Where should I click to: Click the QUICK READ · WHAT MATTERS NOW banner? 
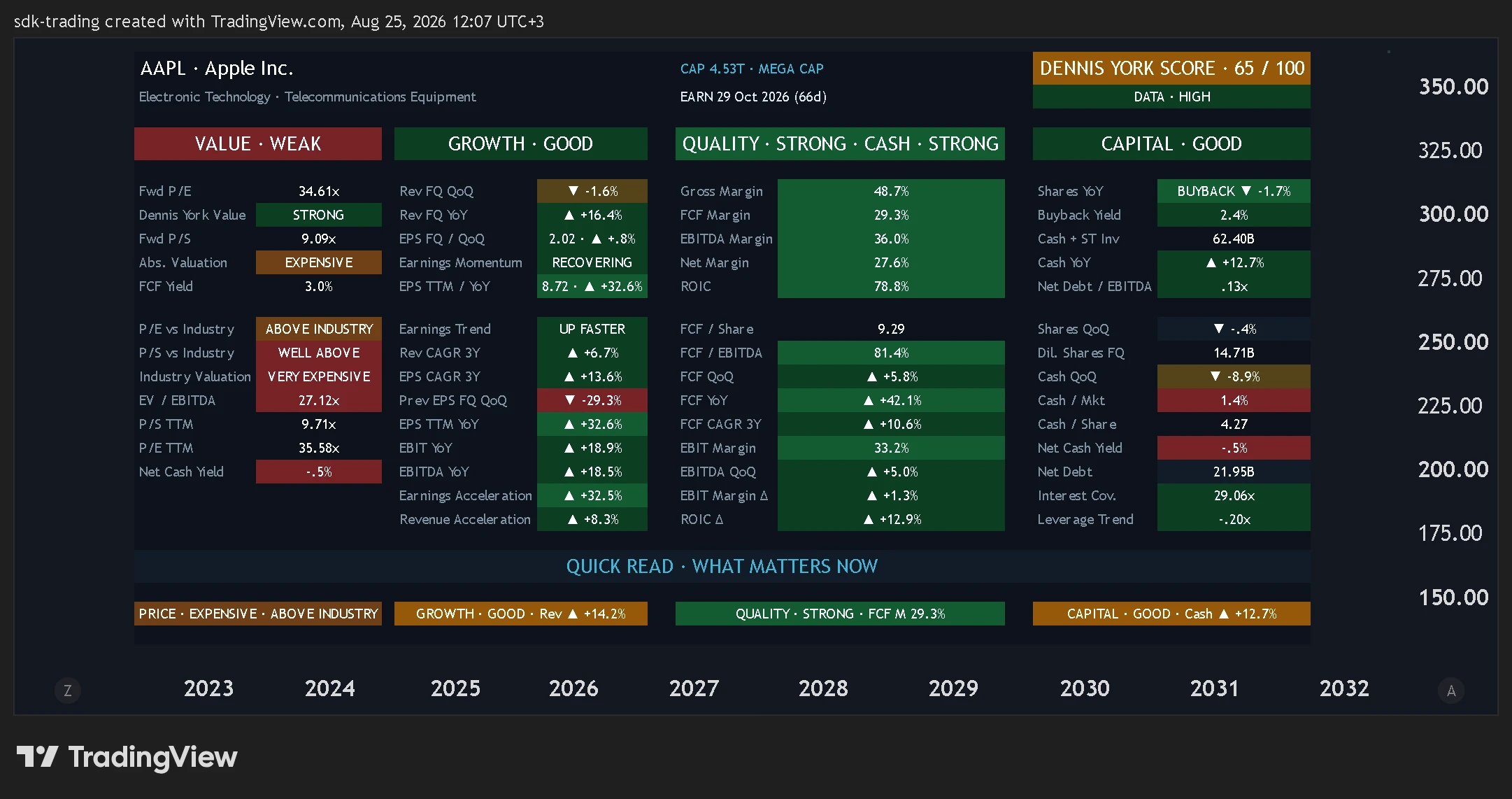tap(722, 566)
